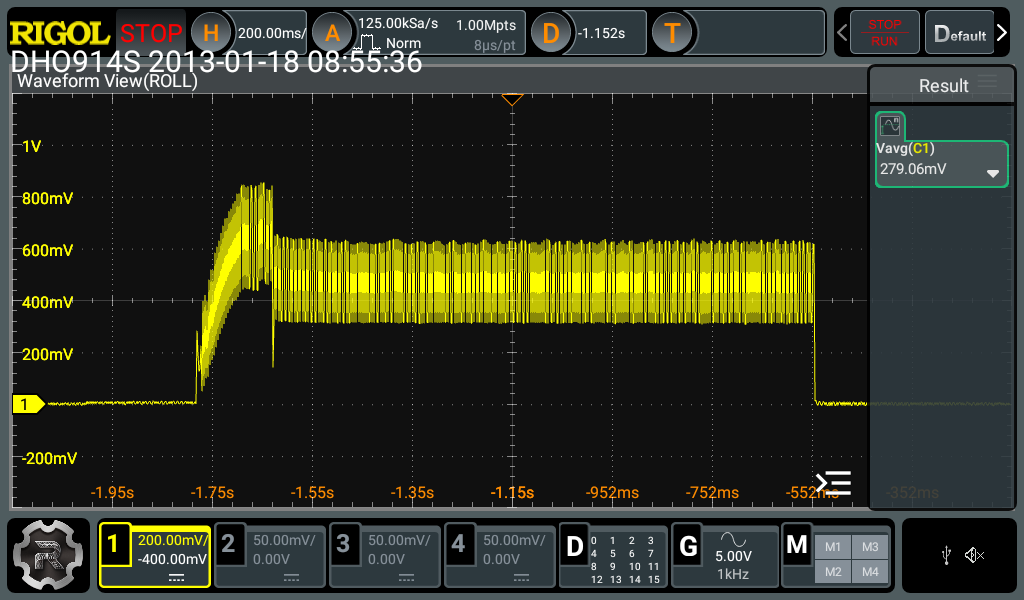Click the Waveform View(ROLL) title
This screenshot has width=1024, height=600.
107,81
